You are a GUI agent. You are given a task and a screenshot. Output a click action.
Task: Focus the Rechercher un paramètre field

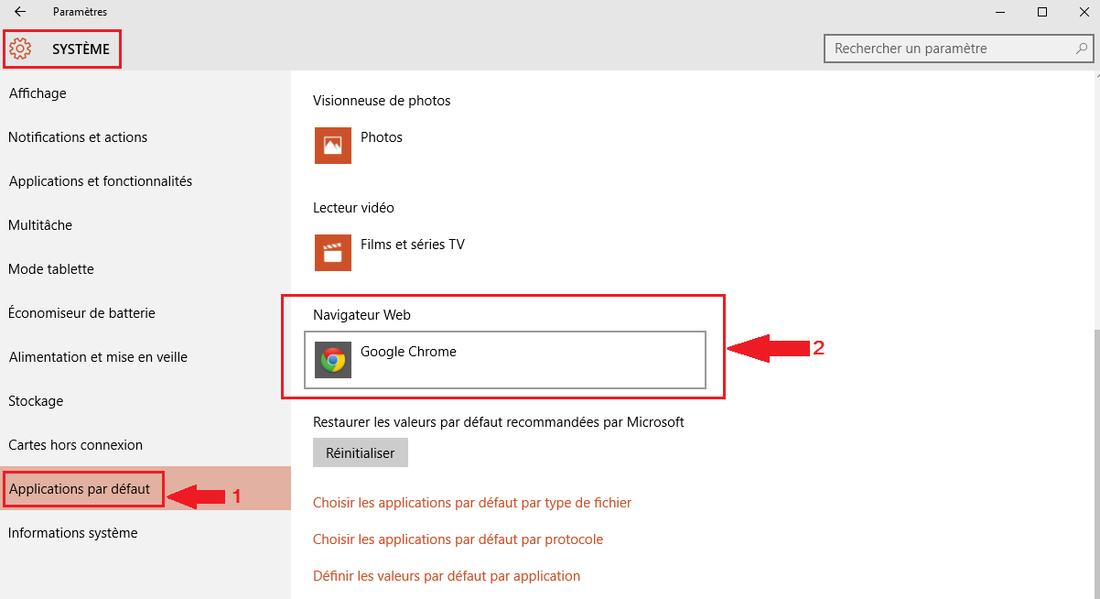point(958,48)
